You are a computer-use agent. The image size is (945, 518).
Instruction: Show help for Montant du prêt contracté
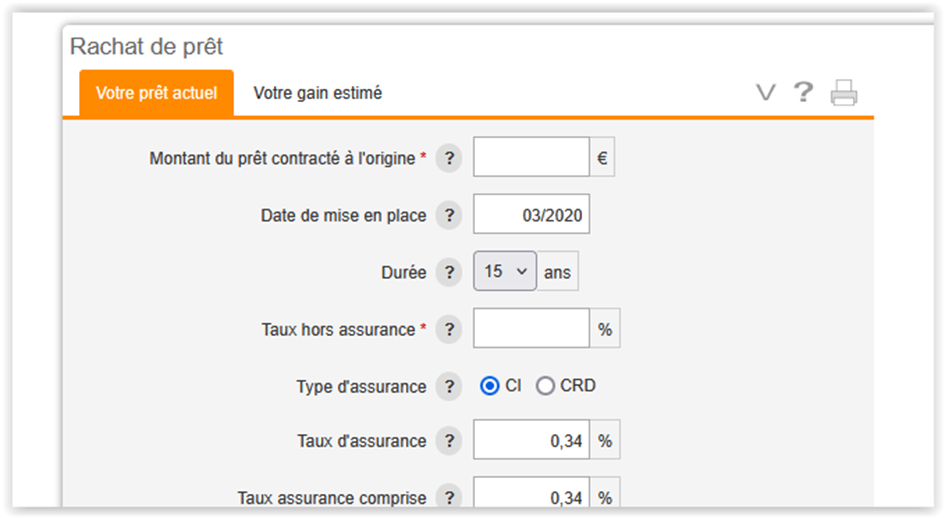[x=449, y=158]
